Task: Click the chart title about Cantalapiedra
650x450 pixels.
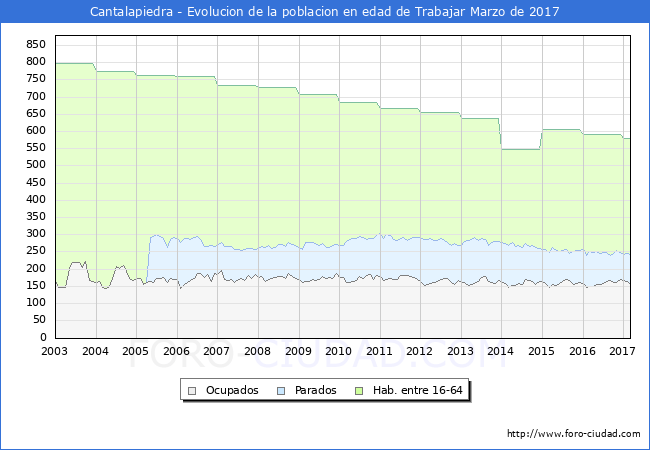Action: 325,12
